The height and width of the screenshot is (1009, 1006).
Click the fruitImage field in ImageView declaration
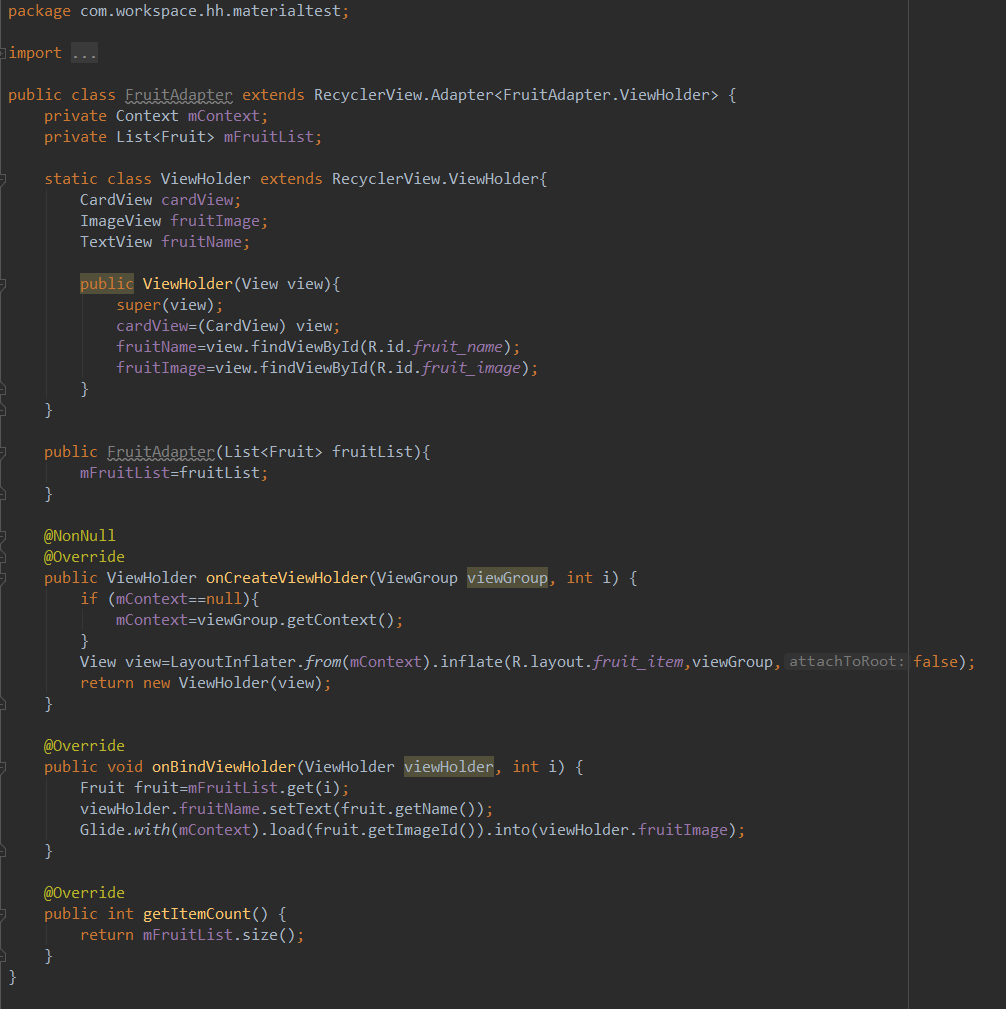pos(215,221)
